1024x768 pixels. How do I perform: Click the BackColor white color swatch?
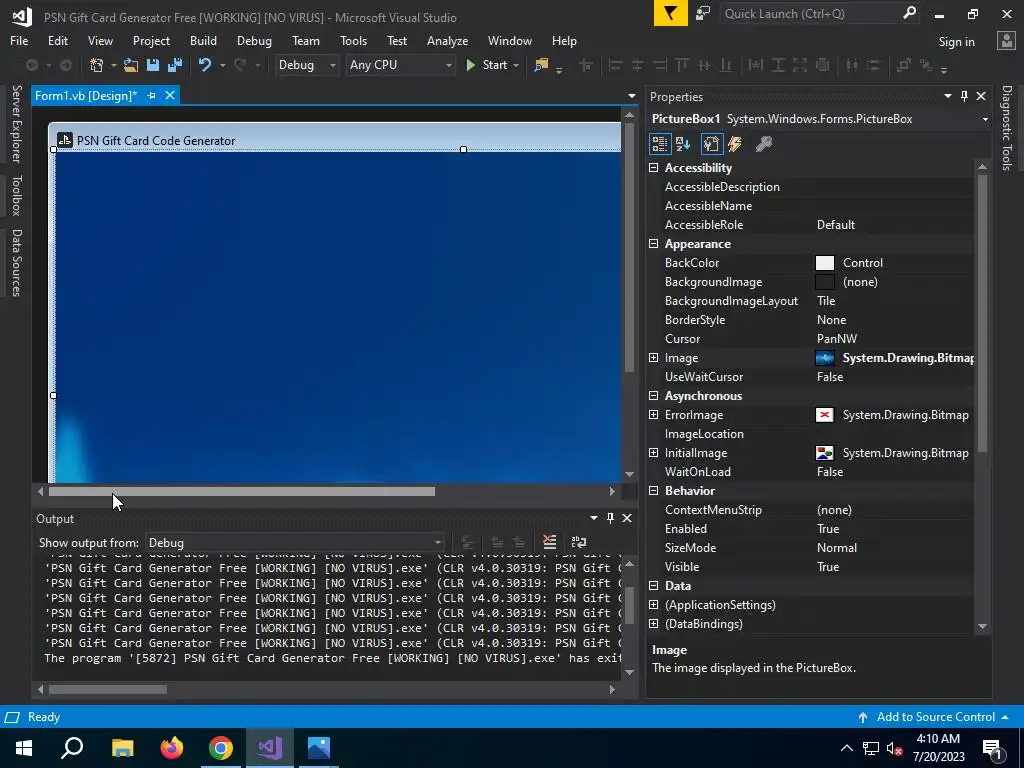pos(825,263)
